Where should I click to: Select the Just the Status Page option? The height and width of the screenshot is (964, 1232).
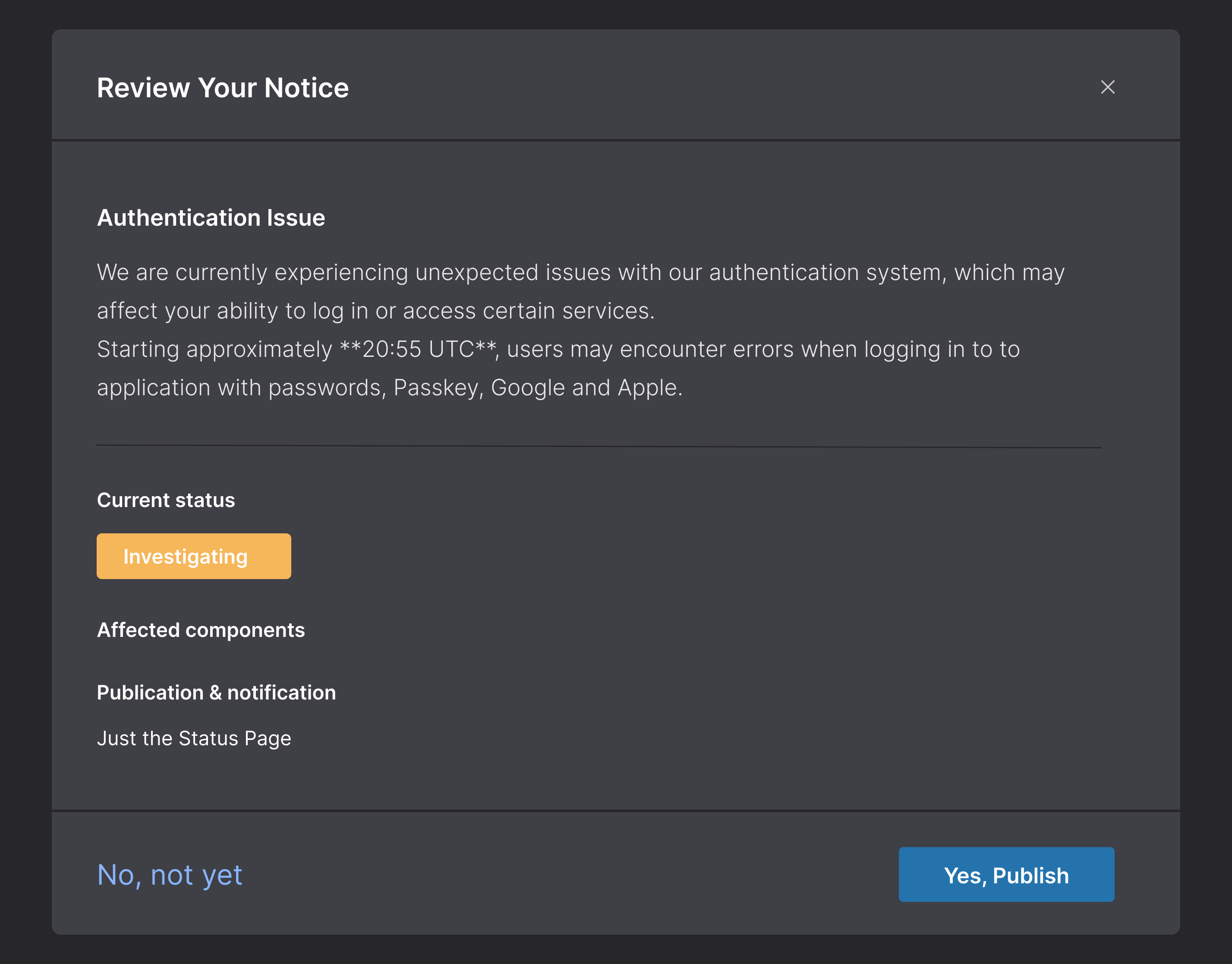[194, 738]
